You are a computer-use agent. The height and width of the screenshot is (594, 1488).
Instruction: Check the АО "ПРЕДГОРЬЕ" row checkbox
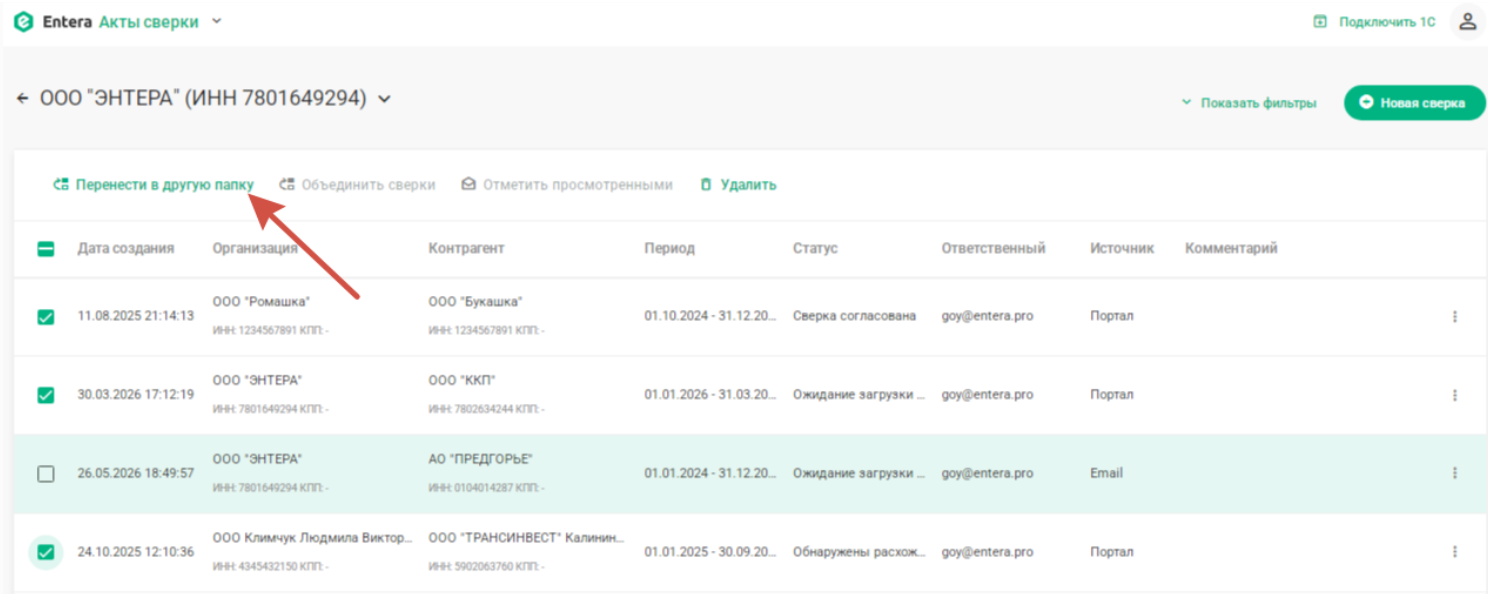46,474
